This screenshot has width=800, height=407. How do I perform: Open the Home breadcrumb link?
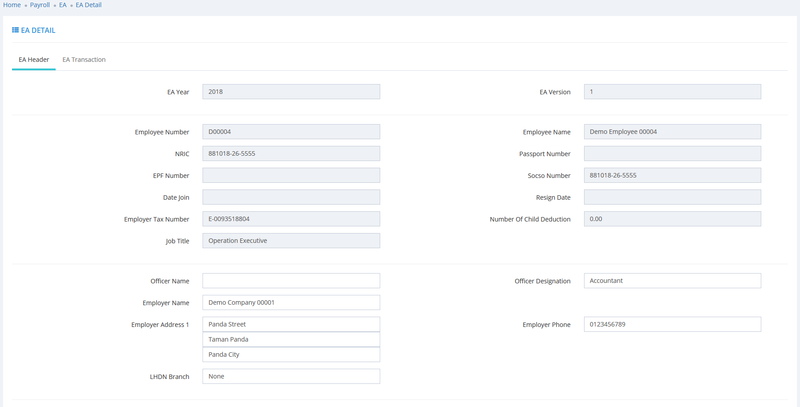pos(12,5)
